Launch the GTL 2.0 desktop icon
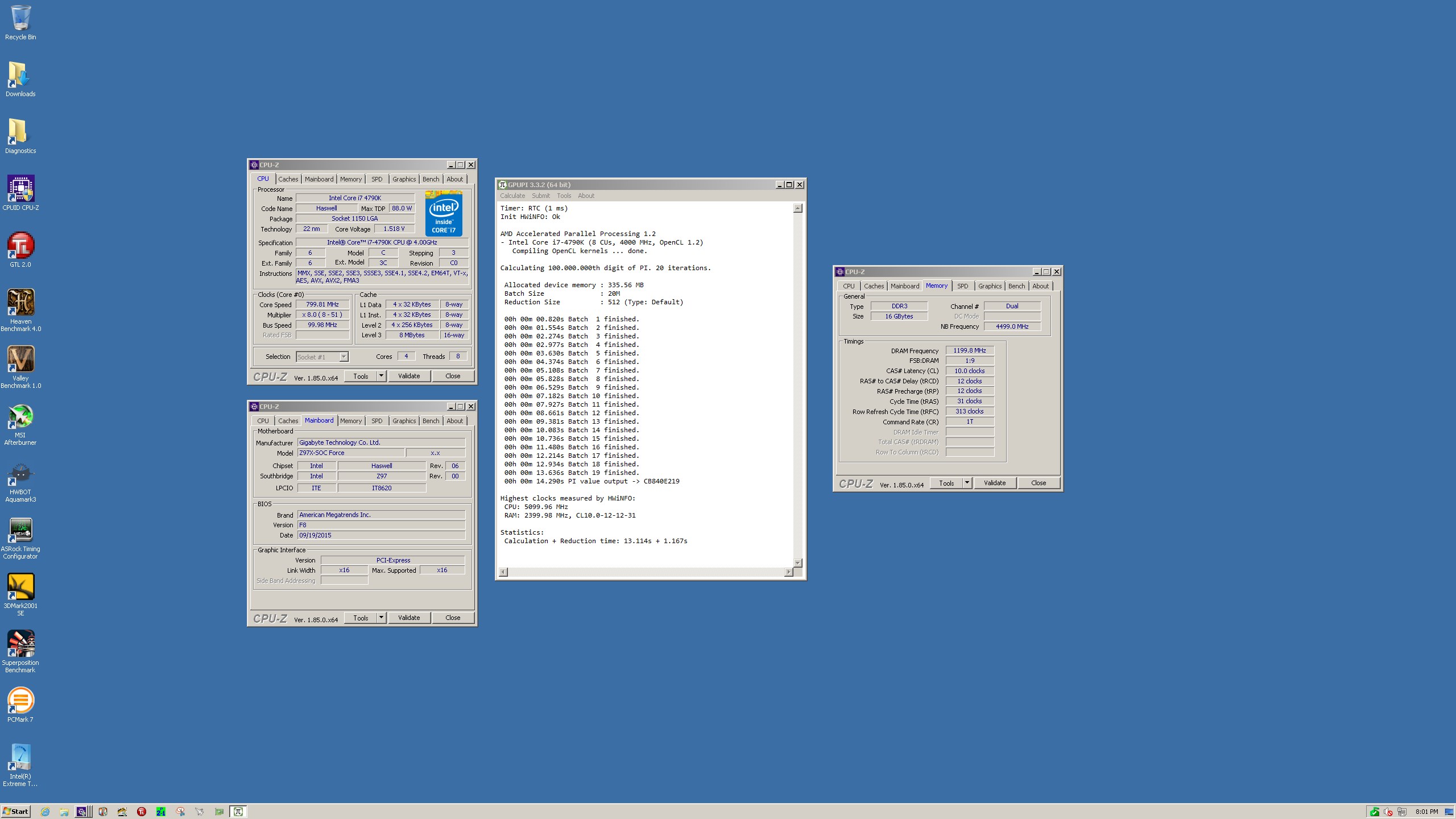The image size is (1456, 819). (x=20, y=250)
